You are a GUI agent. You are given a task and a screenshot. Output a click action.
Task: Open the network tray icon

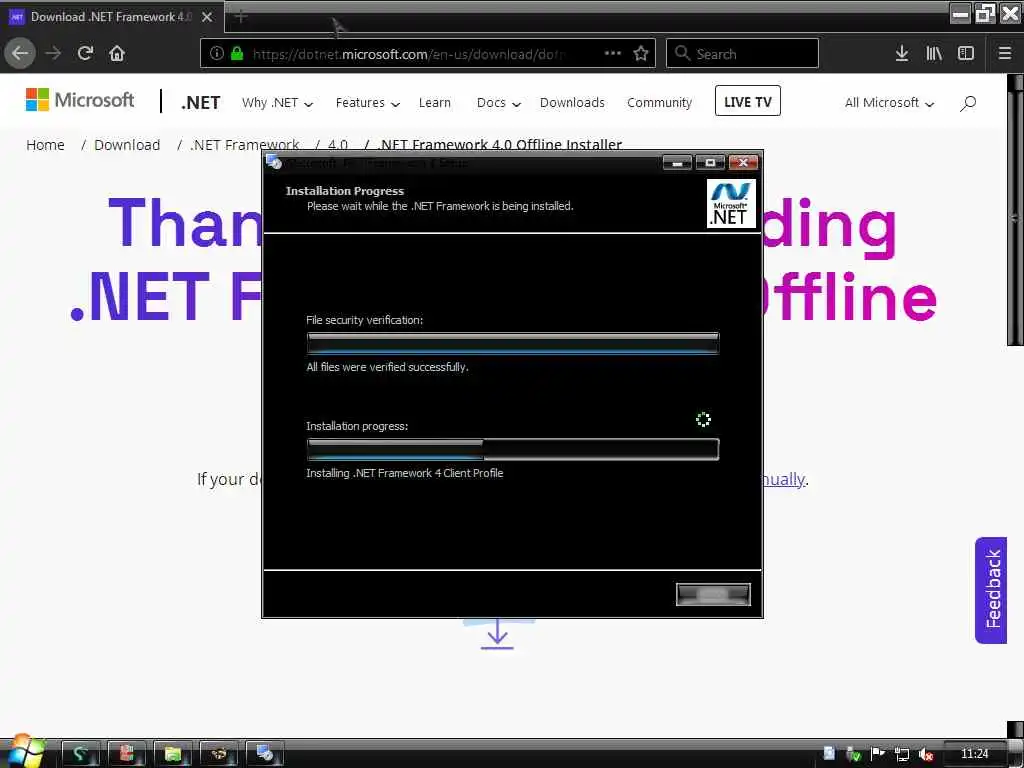click(x=902, y=754)
